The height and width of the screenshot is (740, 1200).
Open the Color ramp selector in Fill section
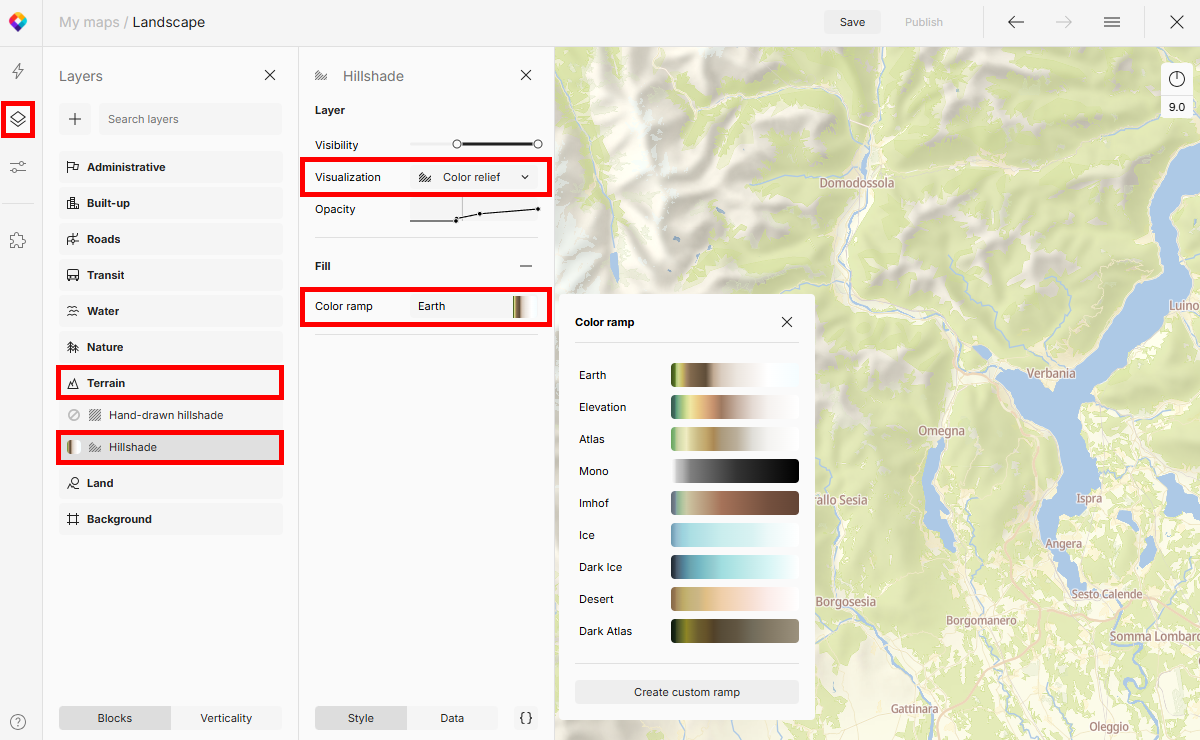tap(475, 306)
